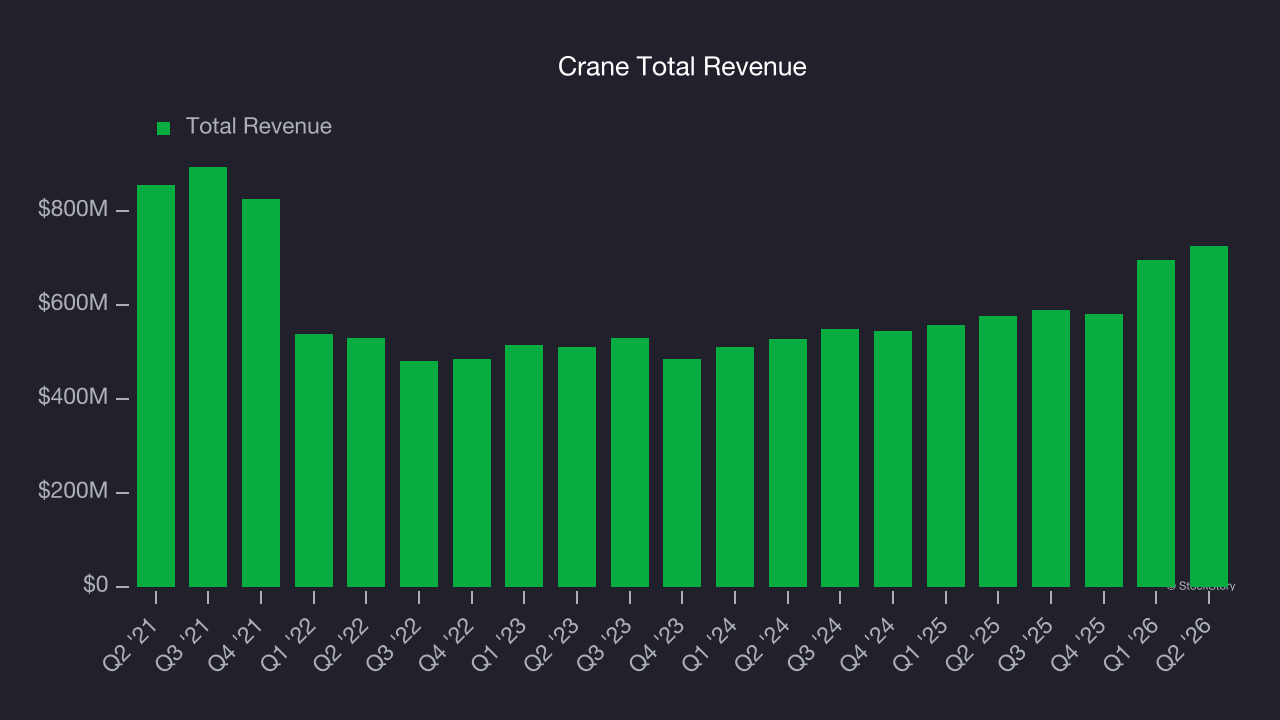Click the $400M y-axis label
Viewport: 1280px width, 720px height.
pyautogui.click(x=73, y=397)
